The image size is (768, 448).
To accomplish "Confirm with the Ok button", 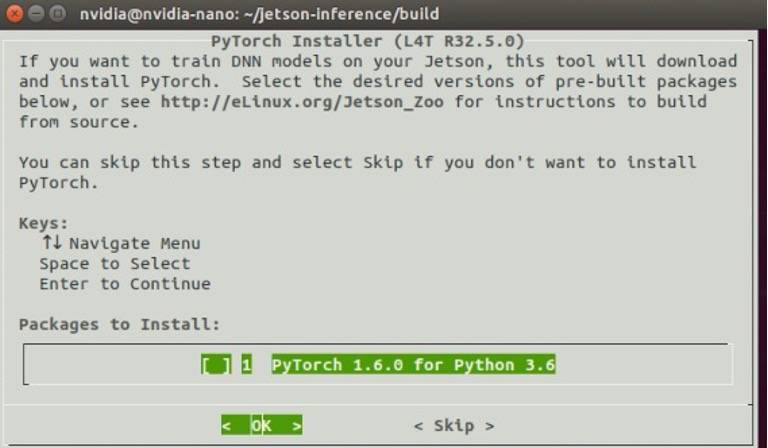I will coord(262,425).
